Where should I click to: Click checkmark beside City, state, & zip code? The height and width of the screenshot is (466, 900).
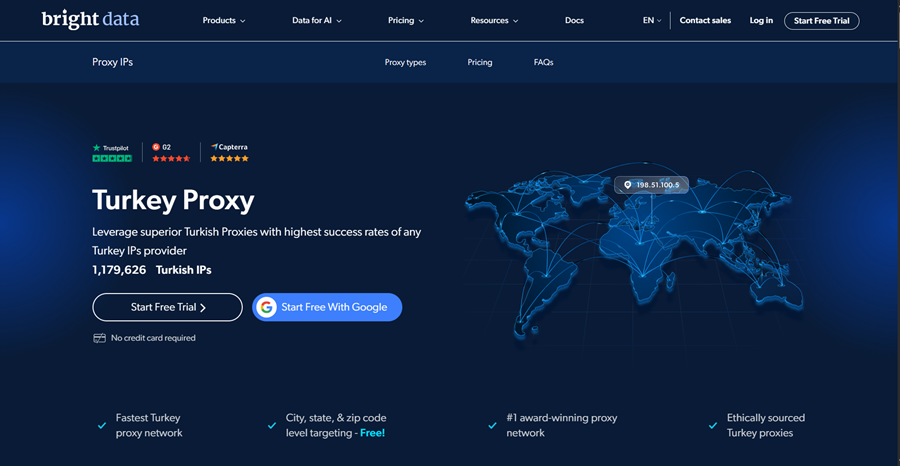tap(272, 426)
